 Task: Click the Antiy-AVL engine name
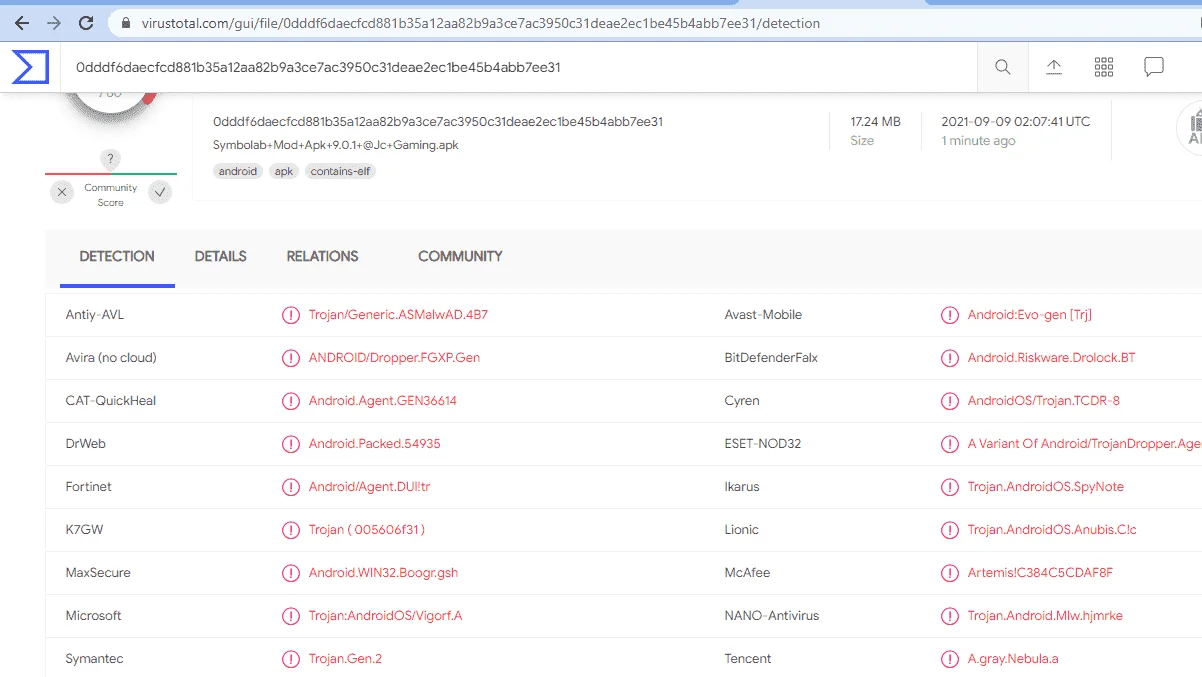(95, 315)
